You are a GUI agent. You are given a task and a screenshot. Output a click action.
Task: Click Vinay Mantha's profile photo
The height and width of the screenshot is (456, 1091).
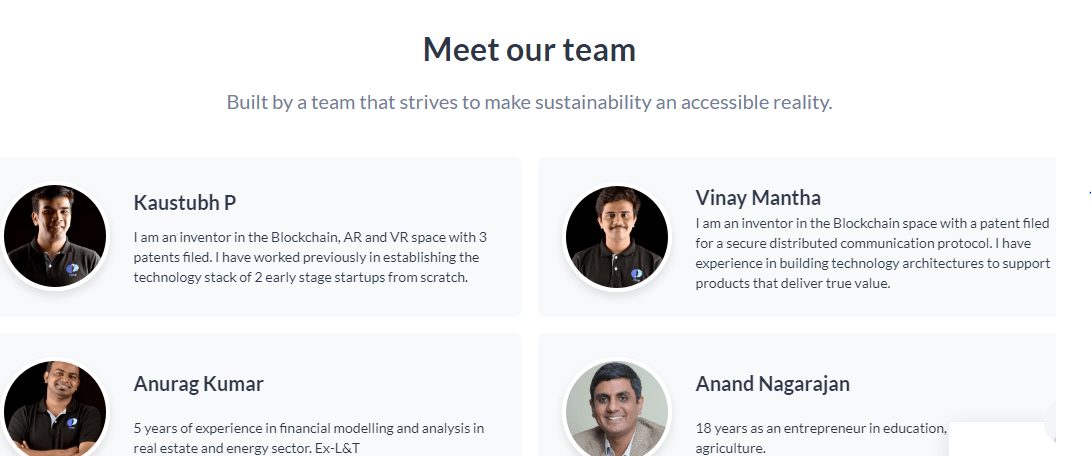(616, 236)
